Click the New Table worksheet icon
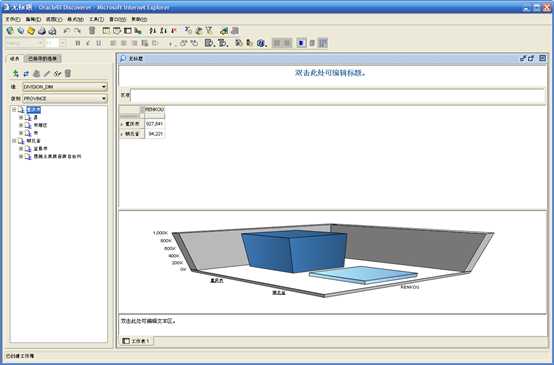The height and width of the screenshot is (365, 554). click(x=106, y=31)
